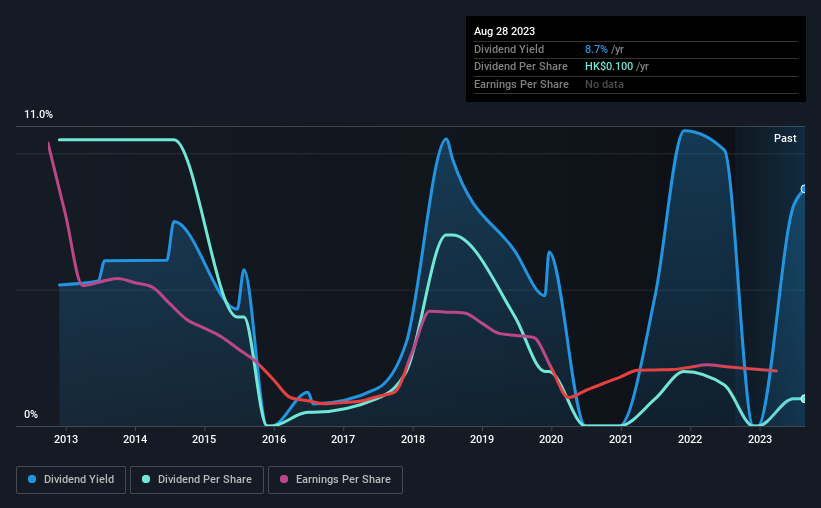This screenshot has width=821, height=508.
Task: Toggle the Dividend Per Share legend button
Action: point(197,480)
